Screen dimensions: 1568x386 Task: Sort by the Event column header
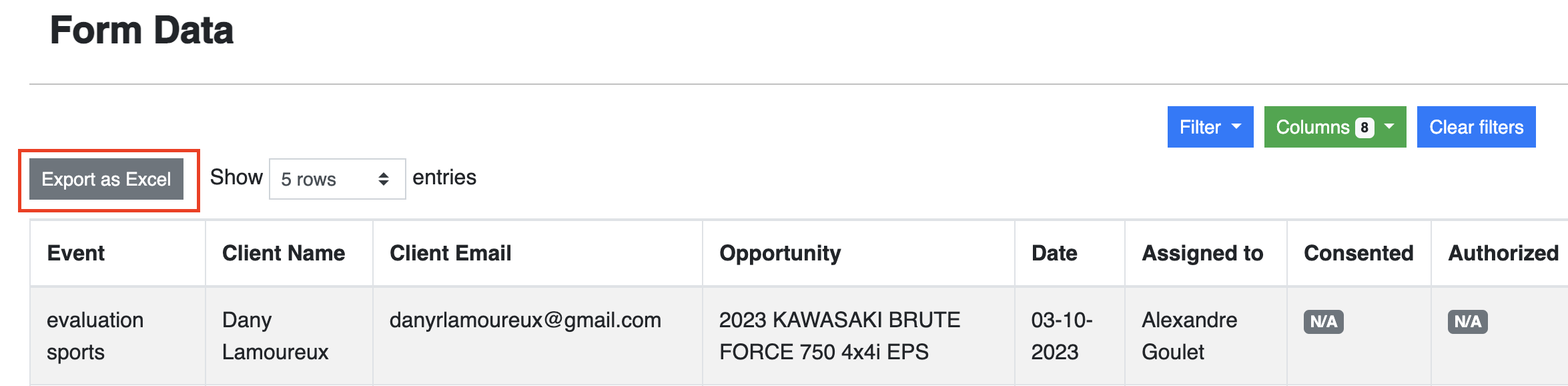(76, 253)
